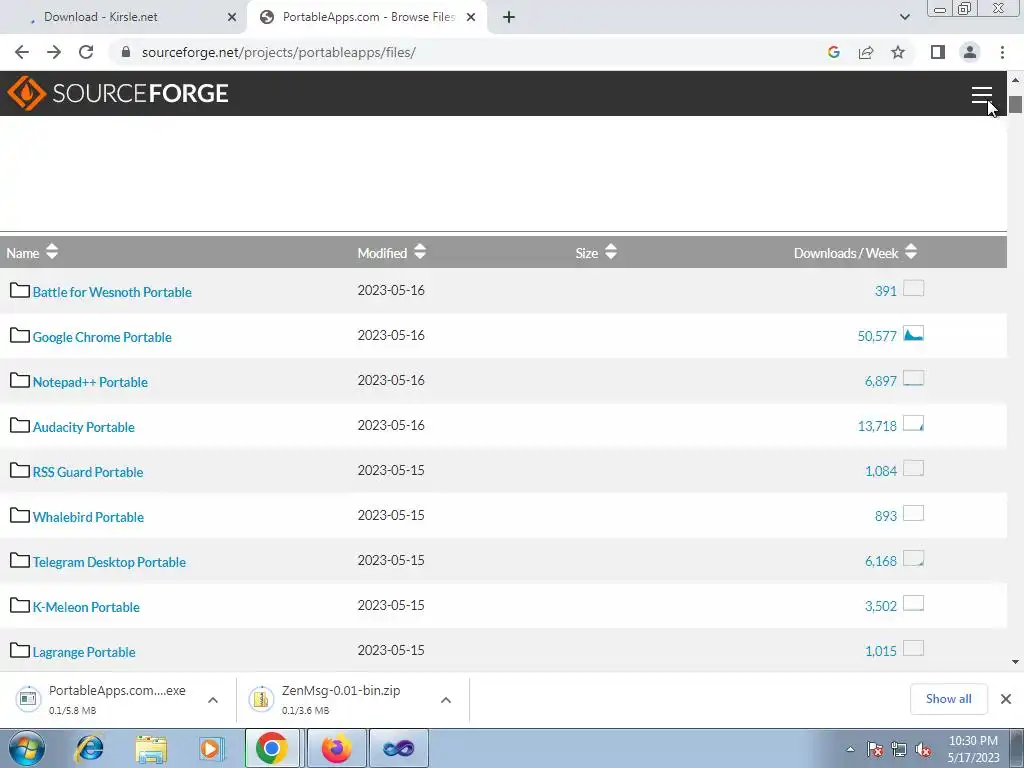
Task: Click the scrollbar down arrow
Action: coord(1015,662)
